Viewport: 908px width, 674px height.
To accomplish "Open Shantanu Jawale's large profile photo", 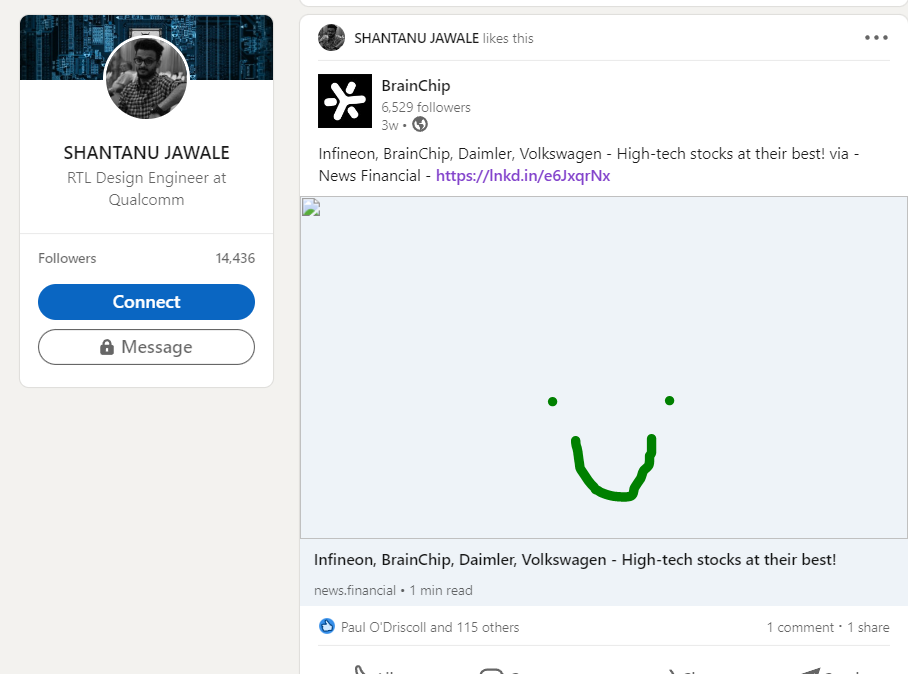I will (x=147, y=76).
